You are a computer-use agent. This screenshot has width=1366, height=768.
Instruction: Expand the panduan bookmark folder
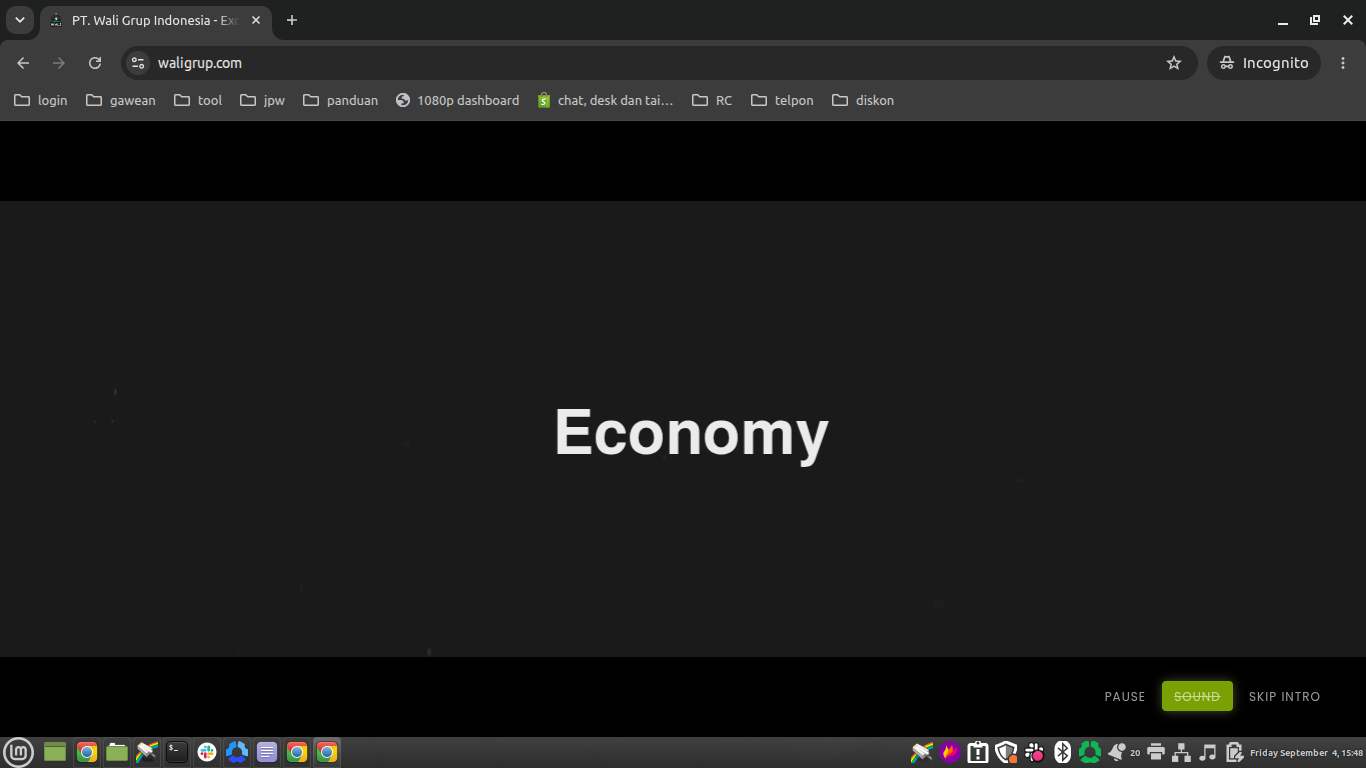tap(341, 100)
